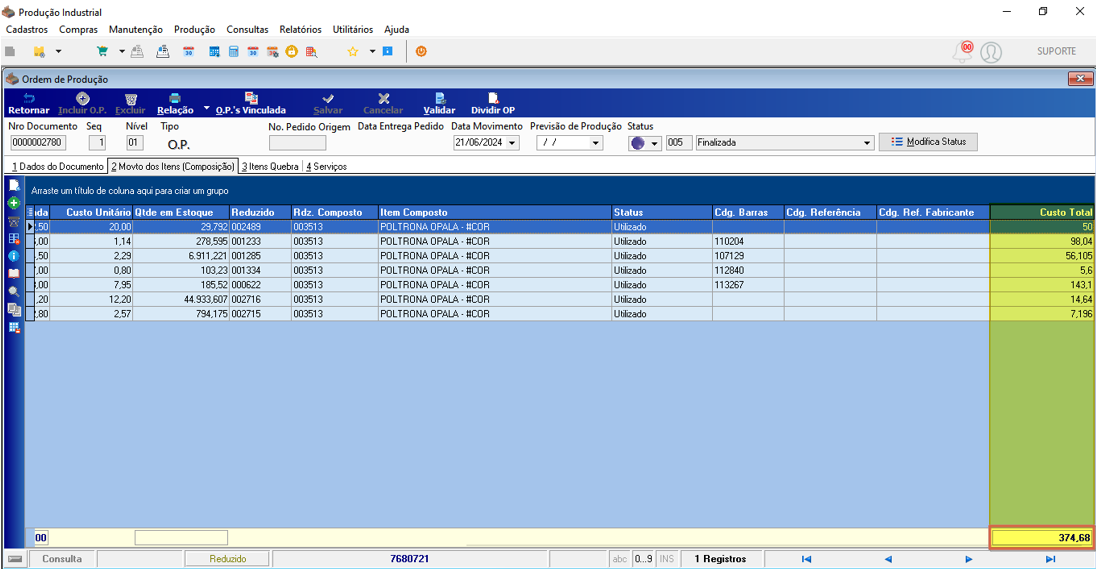Go to first record navigation arrow
This screenshot has height=569, width=1096.
pyautogui.click(x=807, y=559)
